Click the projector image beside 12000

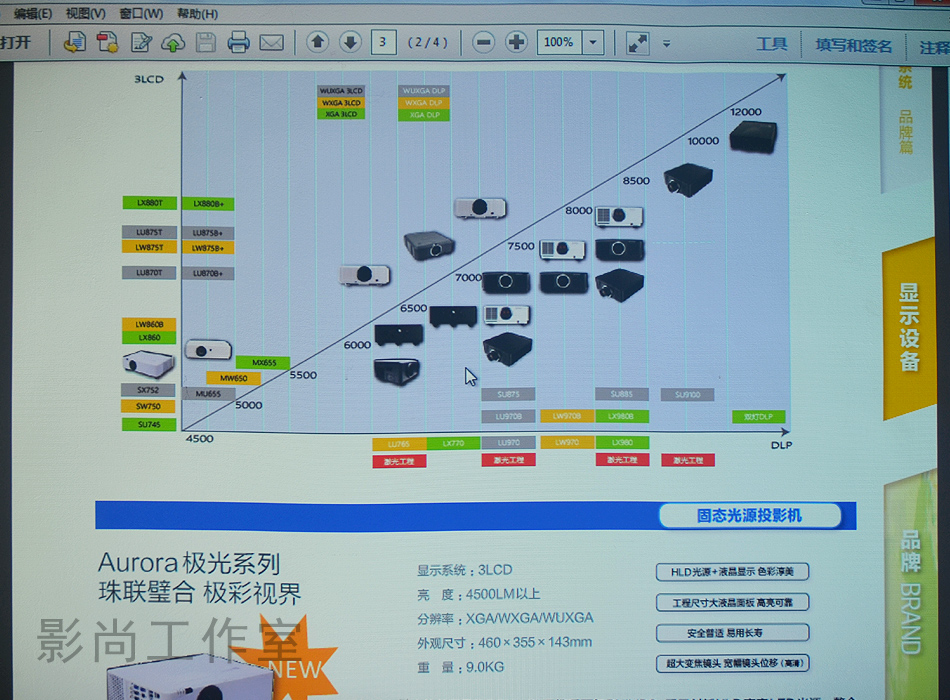pos(753,137)
